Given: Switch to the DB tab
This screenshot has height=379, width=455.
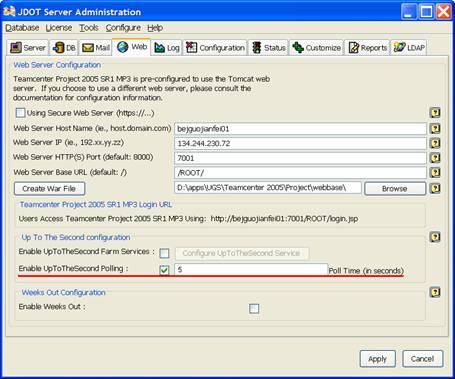Looking at the screenshot, I should click(x=64, y=48).
